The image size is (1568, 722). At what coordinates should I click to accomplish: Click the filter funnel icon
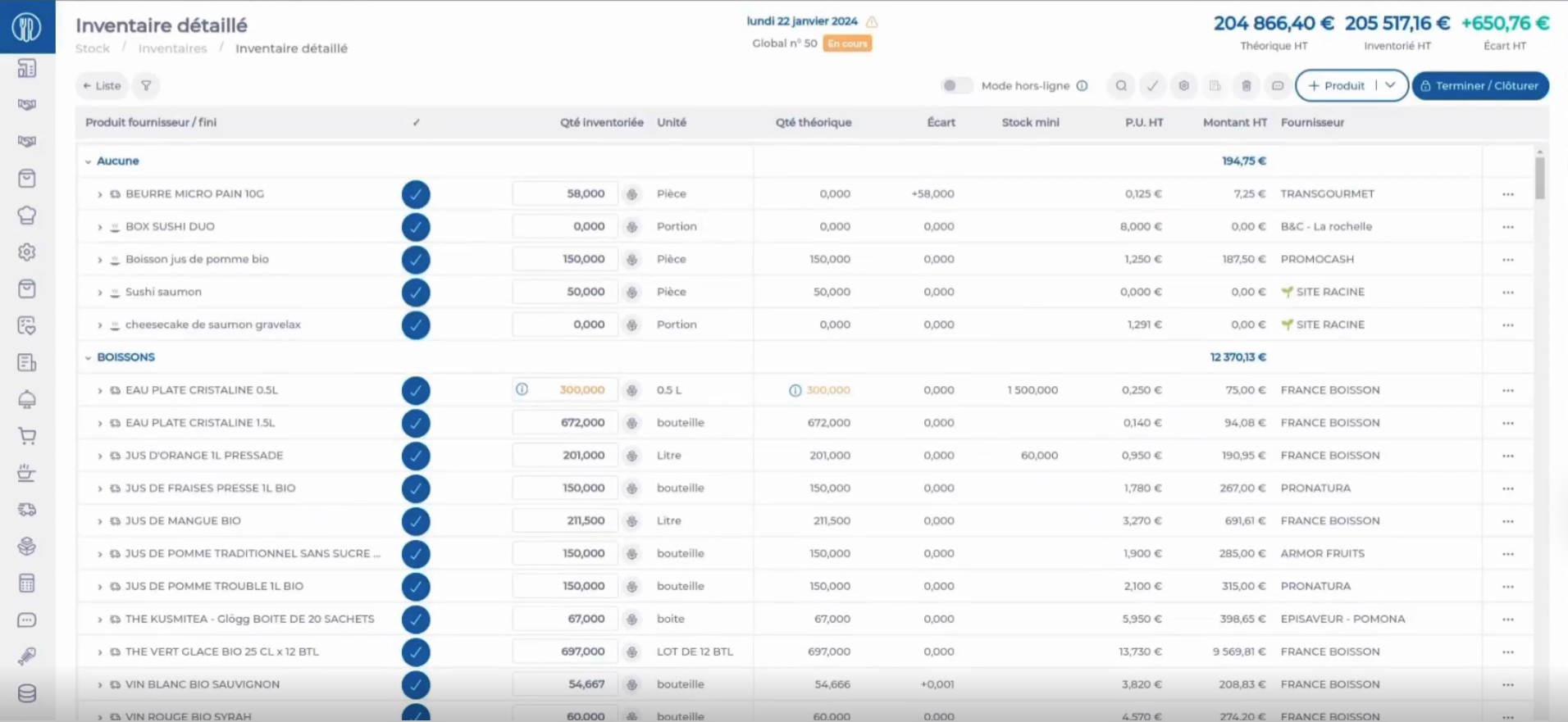(146, 86)
